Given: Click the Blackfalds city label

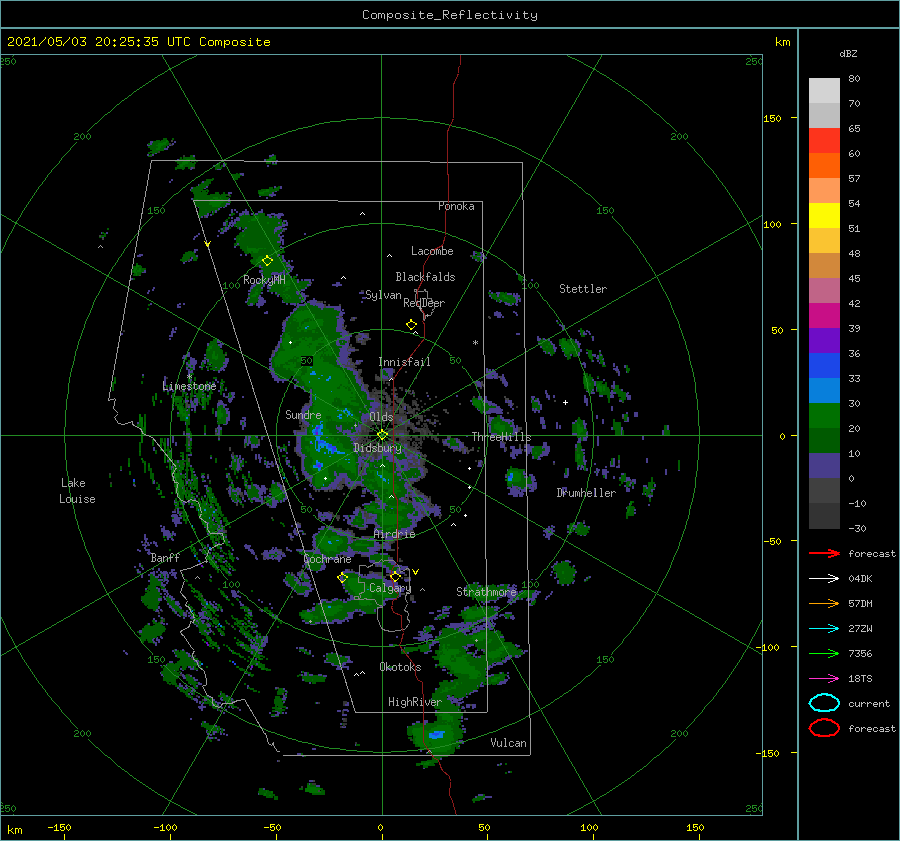Looking at the screenshot, I should (x=425, y=277).
